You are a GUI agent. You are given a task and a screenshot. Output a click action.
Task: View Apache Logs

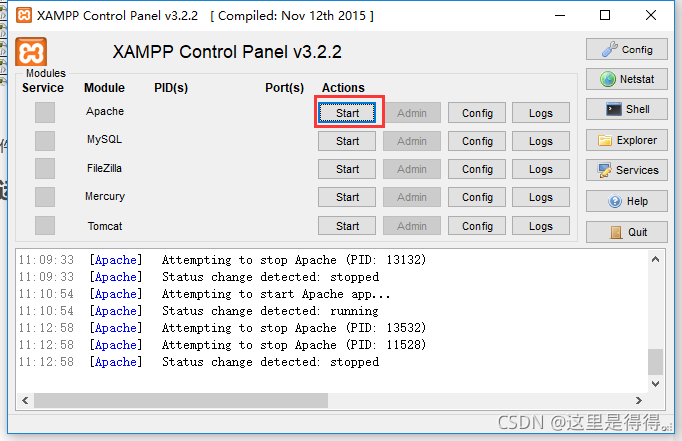(x=541, y=113)
